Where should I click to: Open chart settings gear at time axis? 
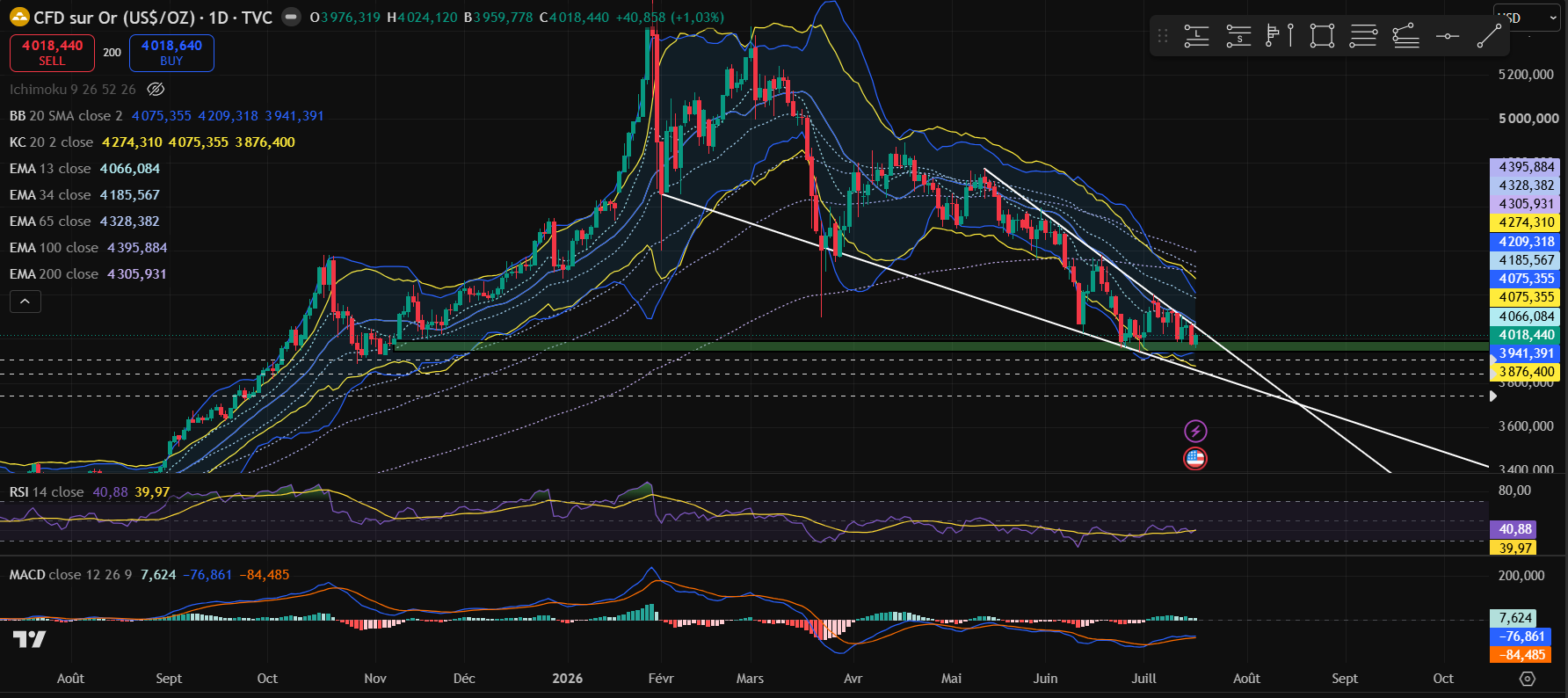pyautogui.click(x=1528, y=679)
